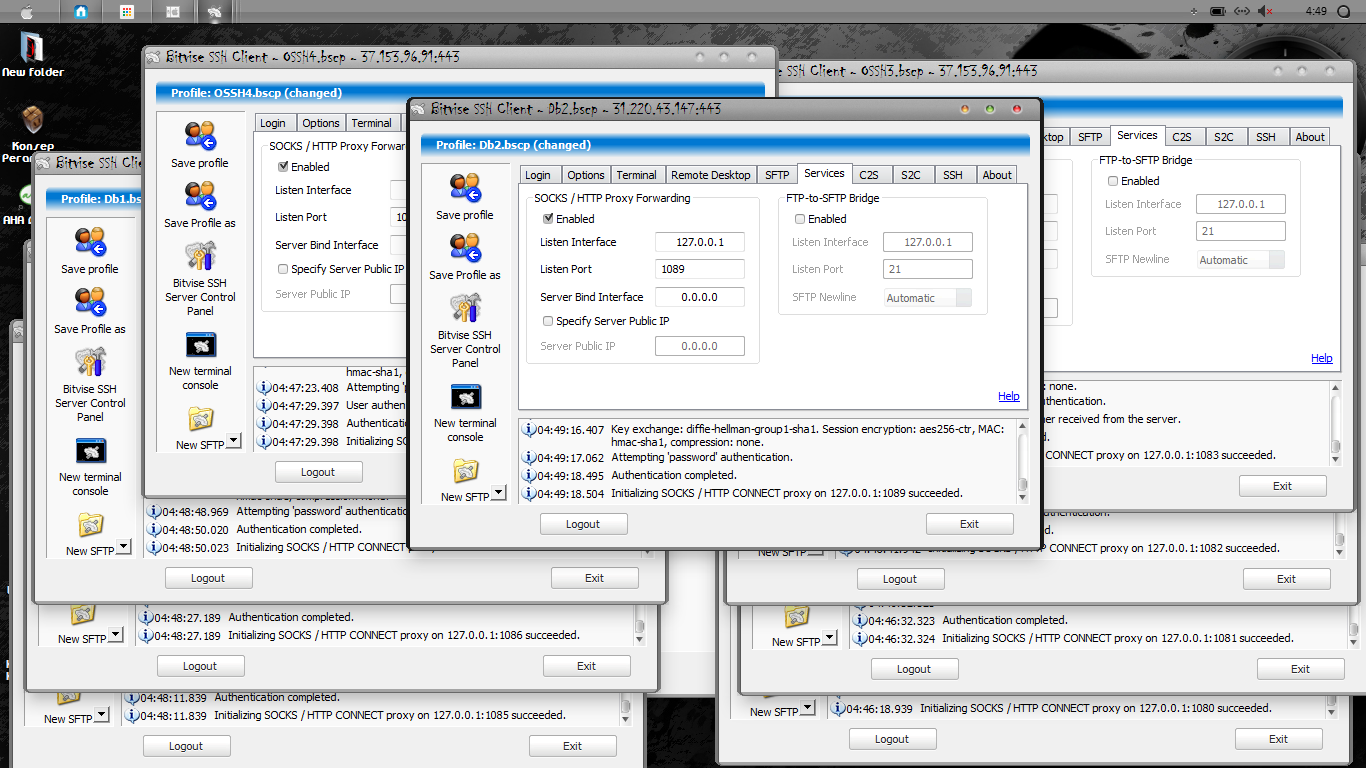The height and width of the screenshot is (768, 1366).
Task: Click the colorful grid icon in top bar
Action: (126, 11)
